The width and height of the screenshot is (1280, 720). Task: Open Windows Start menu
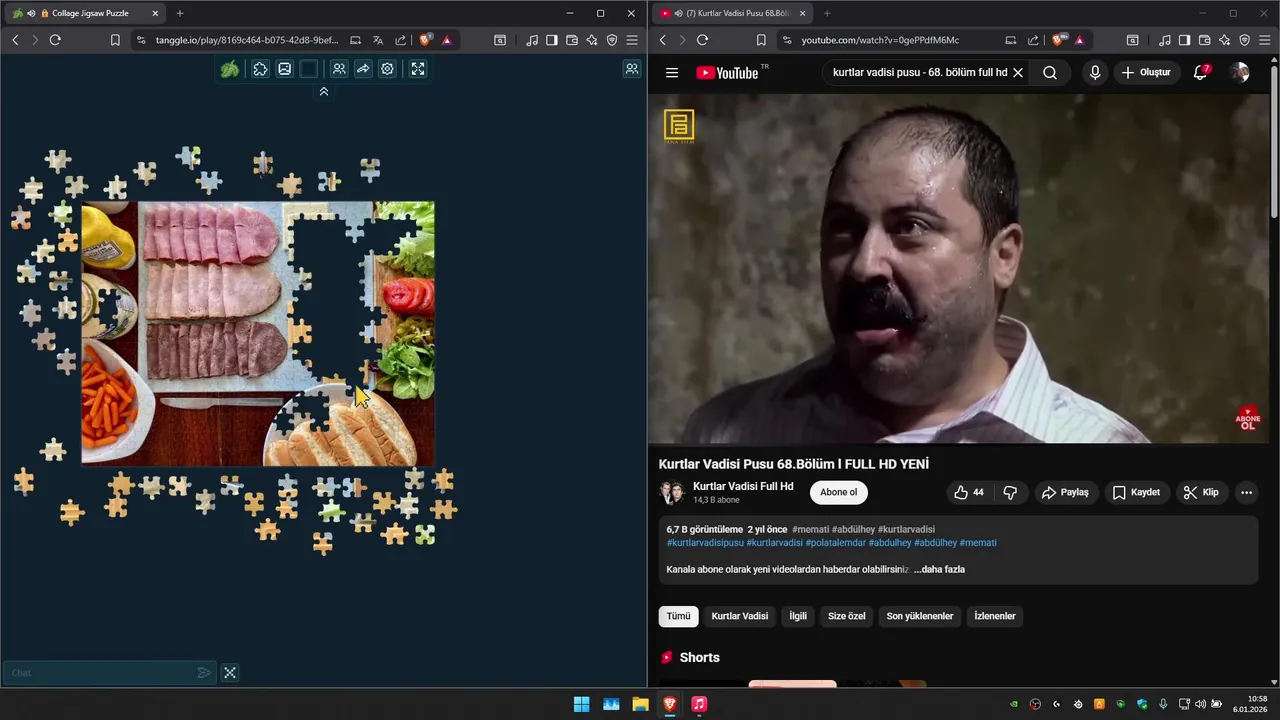click(581, 704)
